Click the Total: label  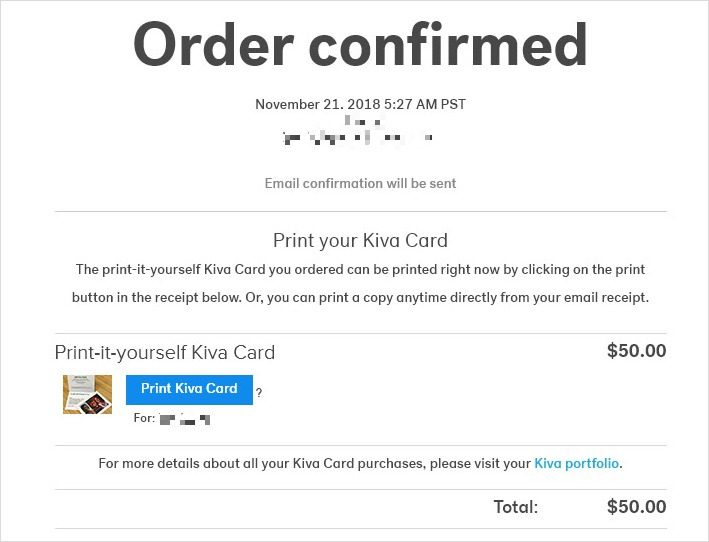point(516,507)
